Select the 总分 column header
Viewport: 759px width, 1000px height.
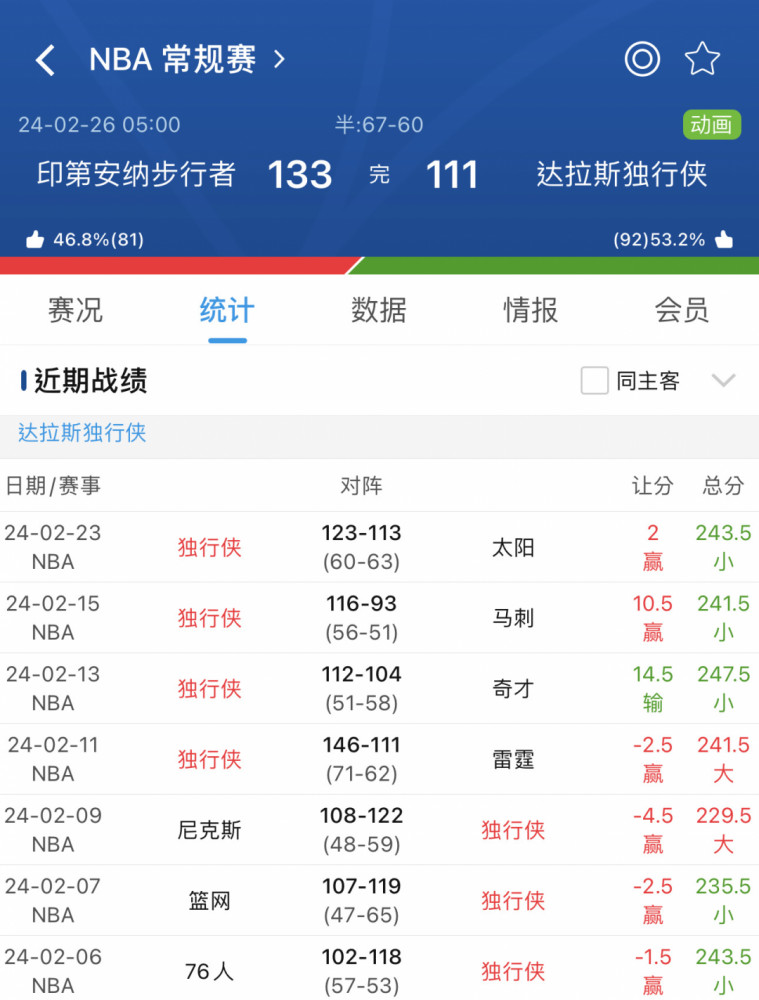click(x=723, y=486)
